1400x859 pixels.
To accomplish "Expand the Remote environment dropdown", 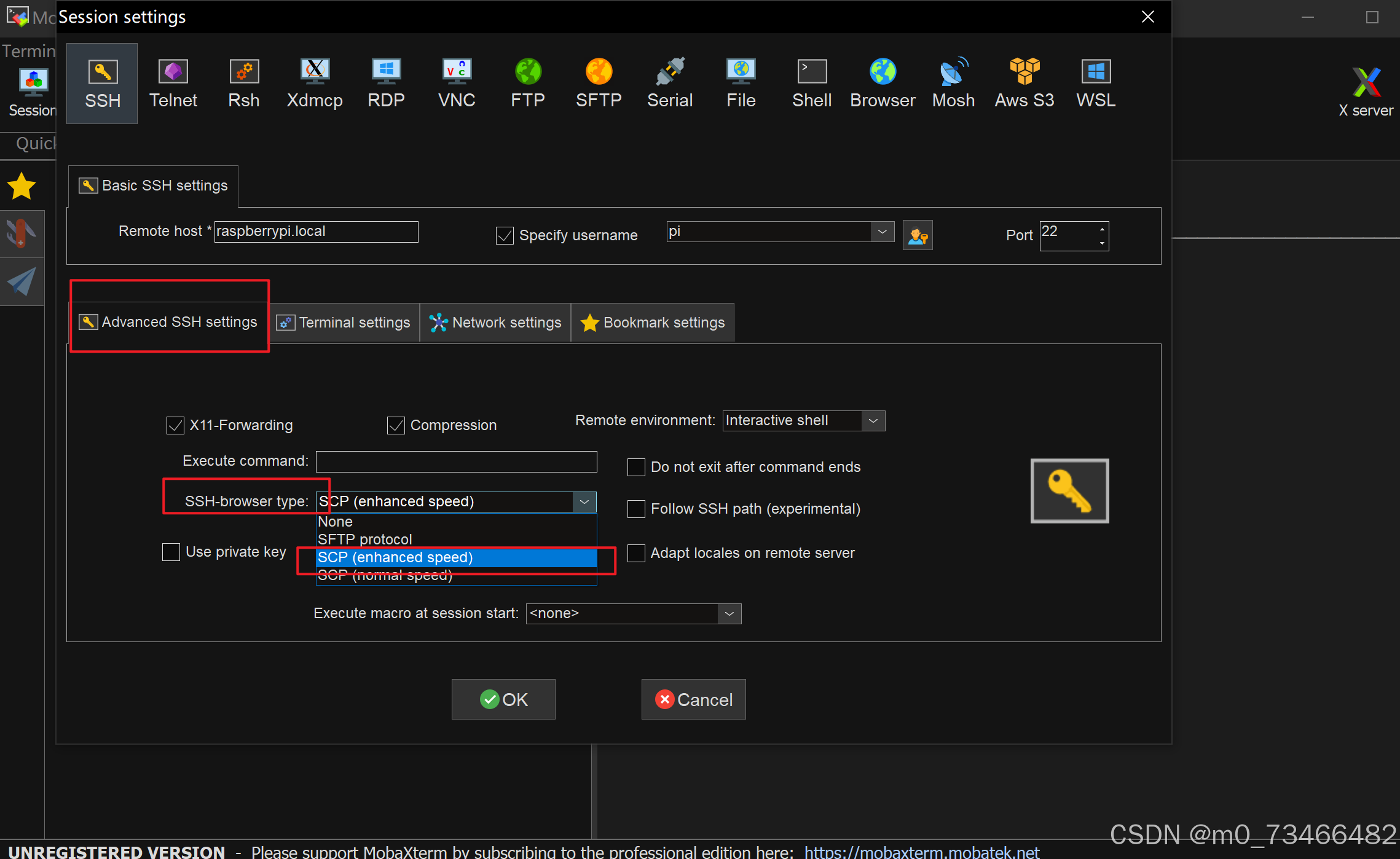I will [x=873, y=421].
